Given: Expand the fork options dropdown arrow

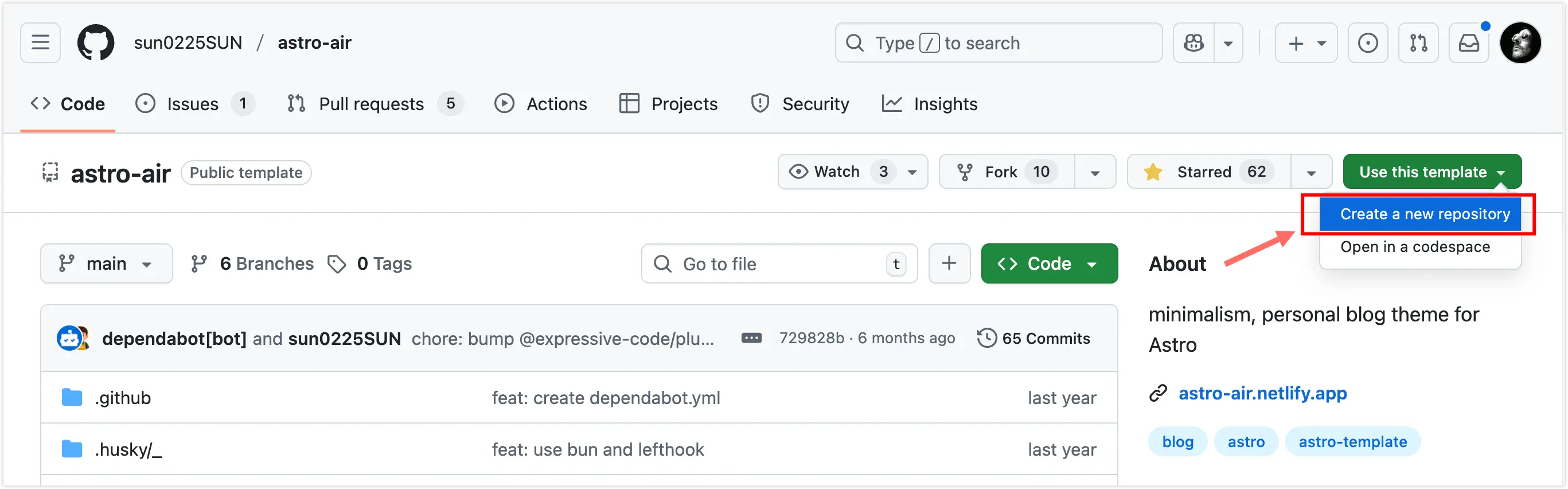Looking at the screenshot, I should 1095,172.
